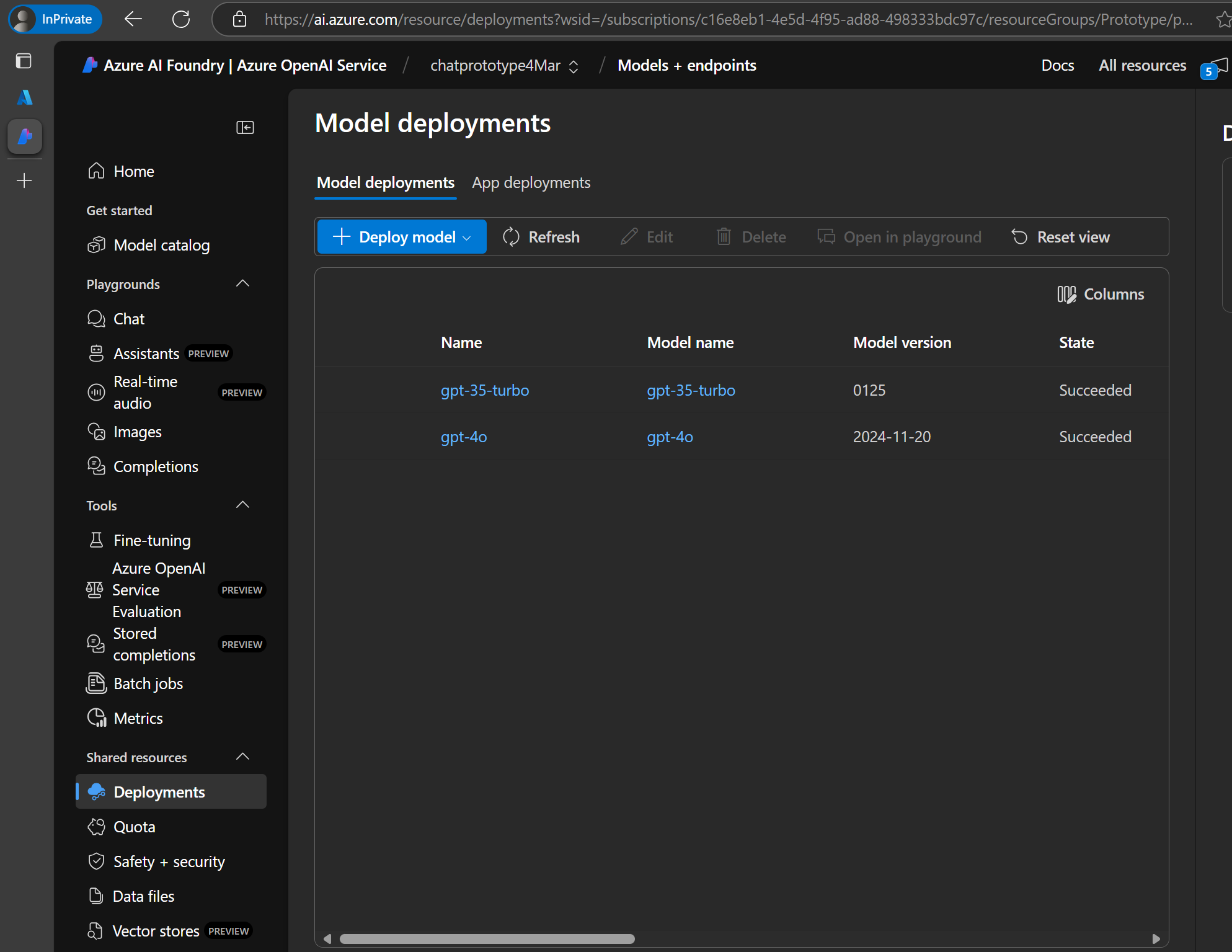Open All resources in the top bar
Image resolution: width=1232 pixels, height=952 pixels.
pyautogui.click(x=1142, y=66)
